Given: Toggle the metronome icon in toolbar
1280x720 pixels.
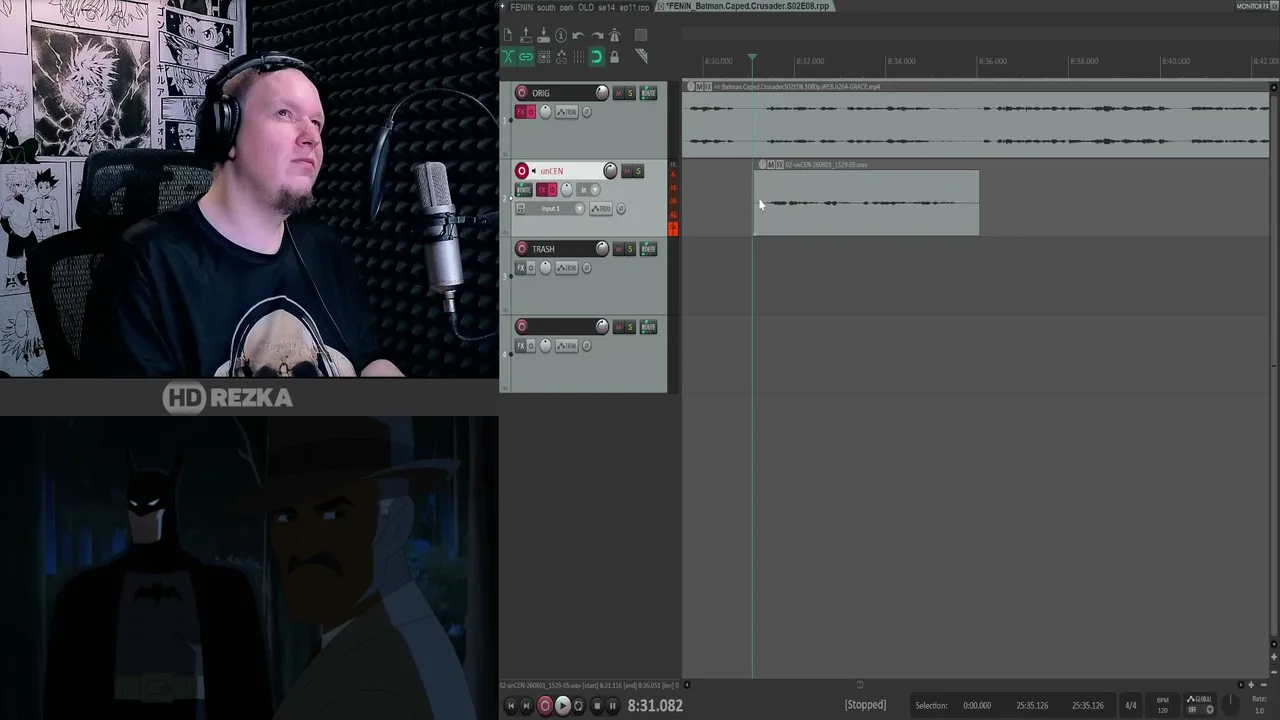Looking at the screenshot, I should coord(615,35).
